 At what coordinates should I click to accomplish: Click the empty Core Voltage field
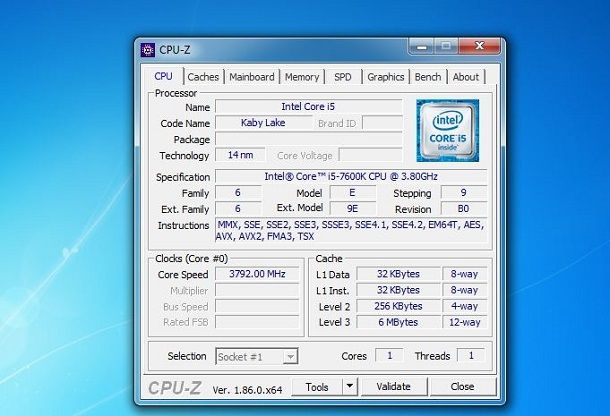point(371,155)
